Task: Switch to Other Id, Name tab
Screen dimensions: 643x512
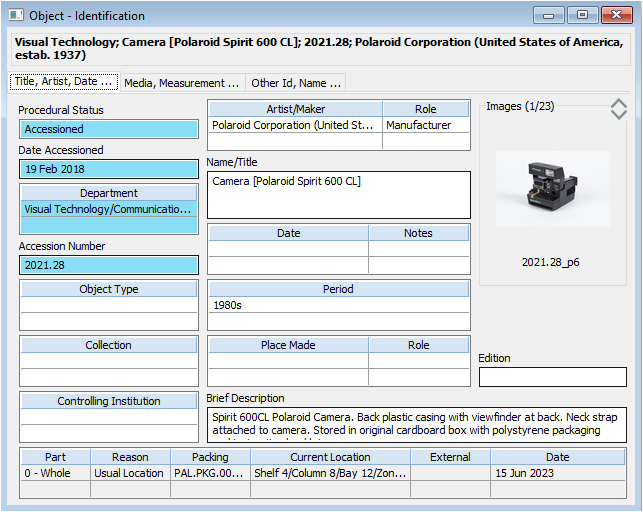Action: [296, 83]
